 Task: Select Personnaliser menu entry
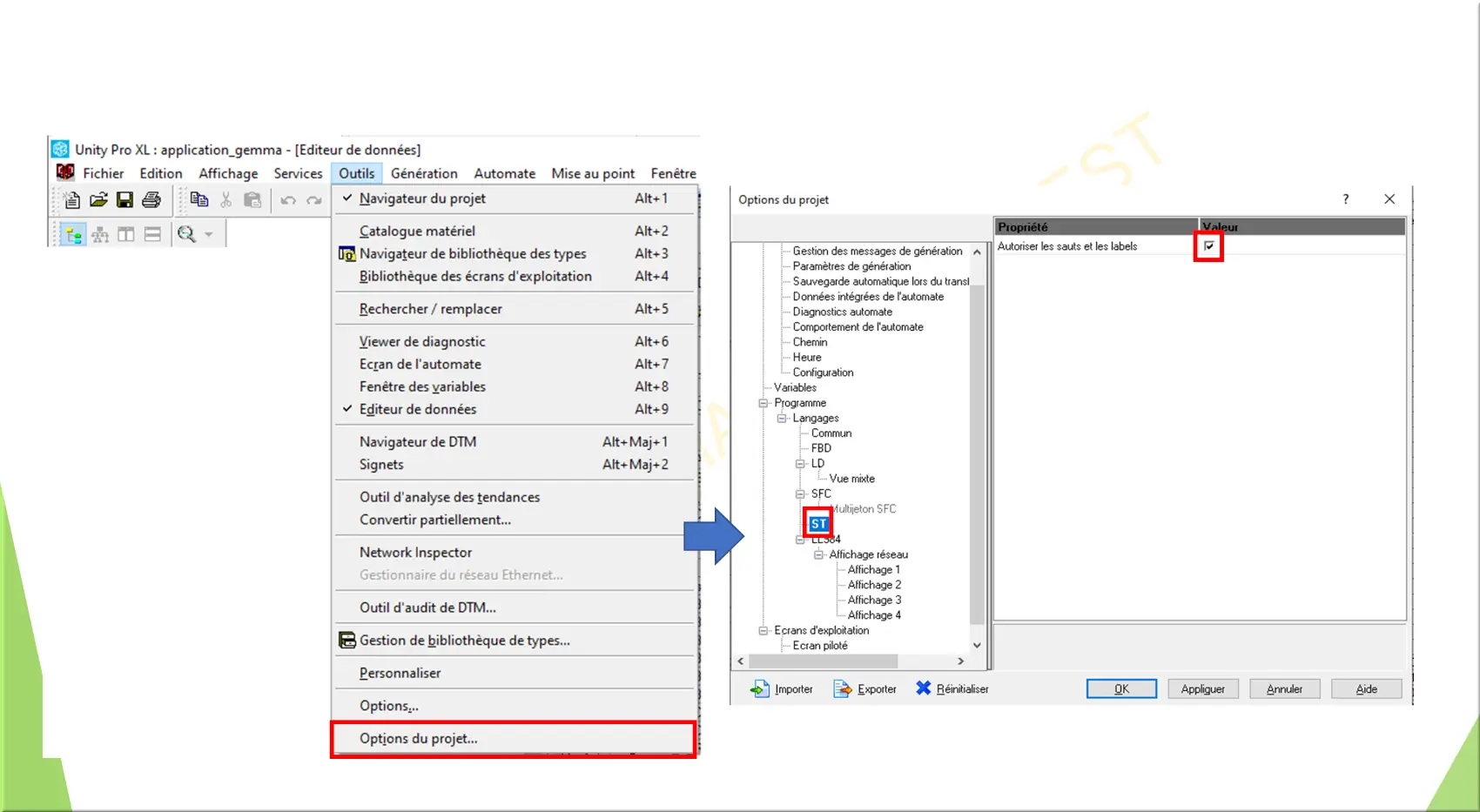click(x=514, y=673)
